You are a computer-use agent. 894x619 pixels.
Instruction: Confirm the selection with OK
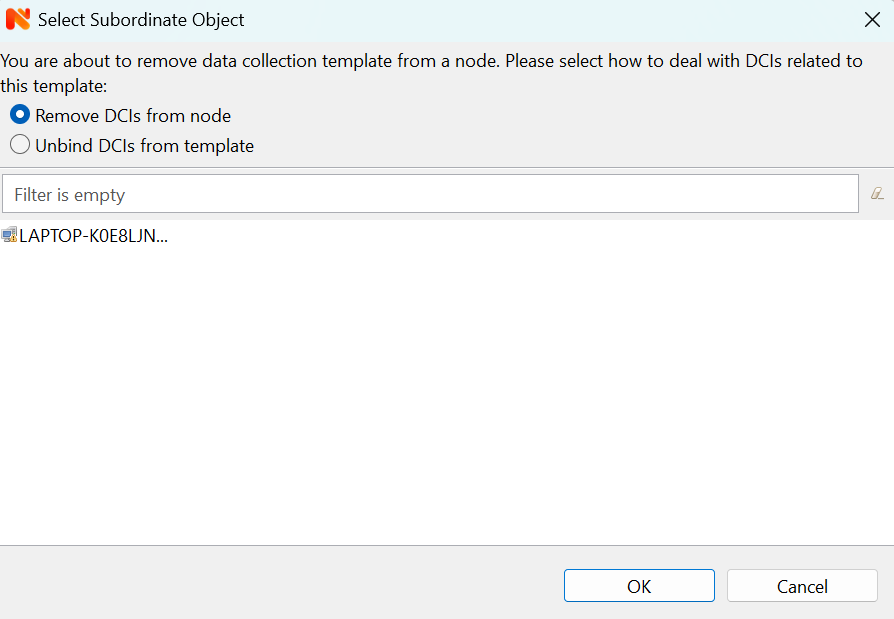point(639,586)
